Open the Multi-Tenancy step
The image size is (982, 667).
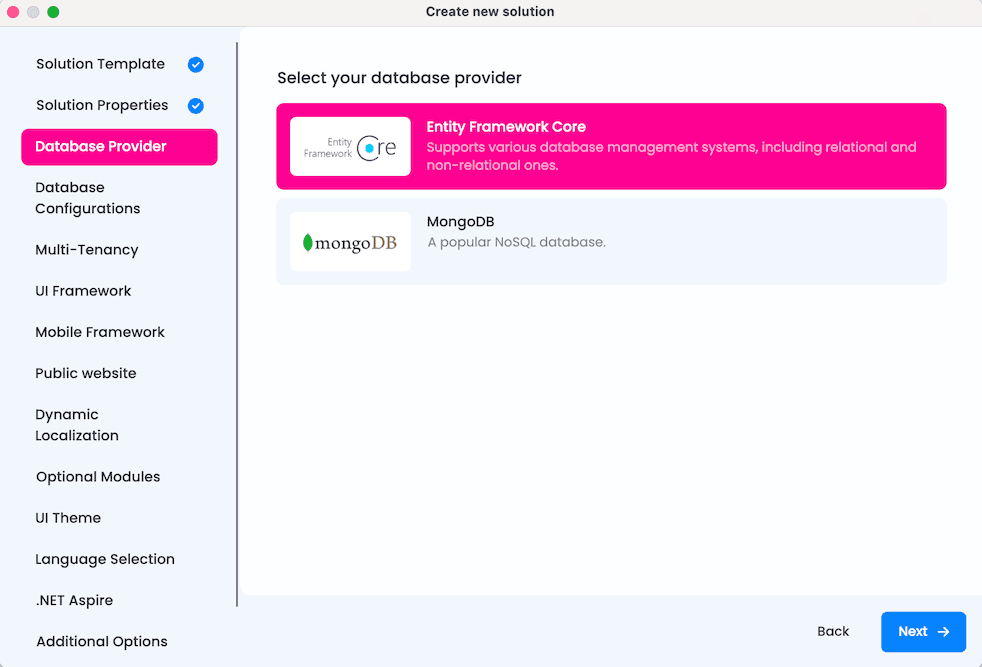coord(87,250)
